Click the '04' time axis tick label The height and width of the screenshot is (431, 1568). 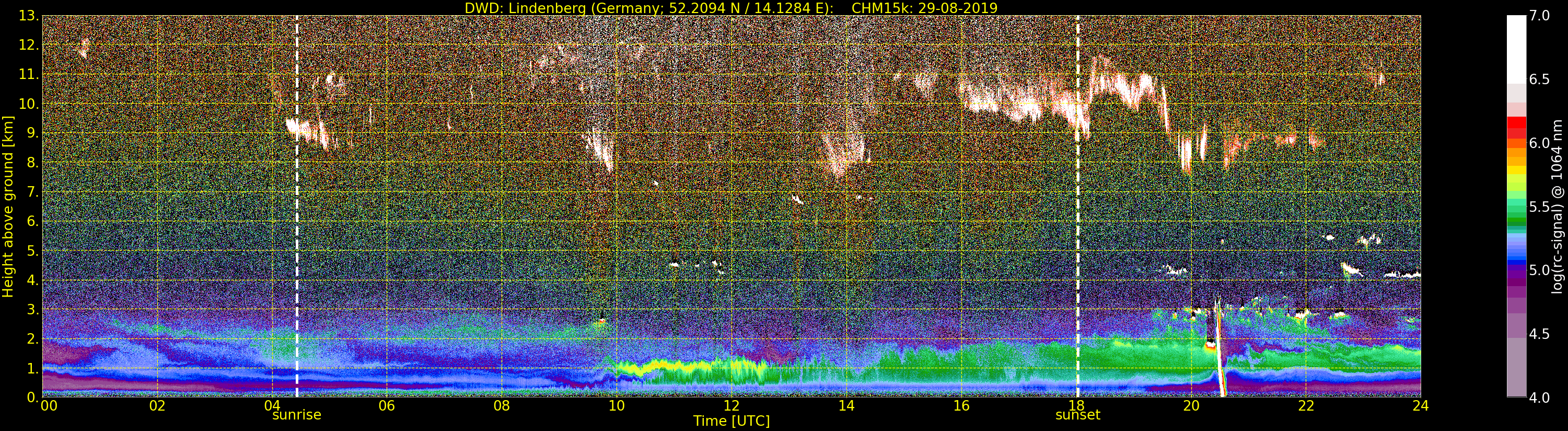272,406
